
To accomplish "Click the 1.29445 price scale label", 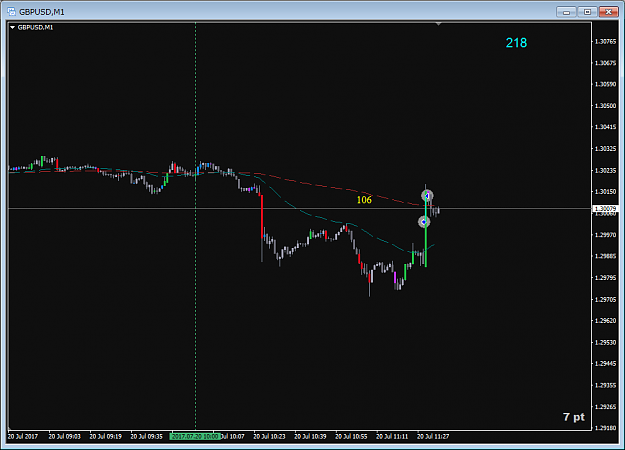I will coord(605,364).
